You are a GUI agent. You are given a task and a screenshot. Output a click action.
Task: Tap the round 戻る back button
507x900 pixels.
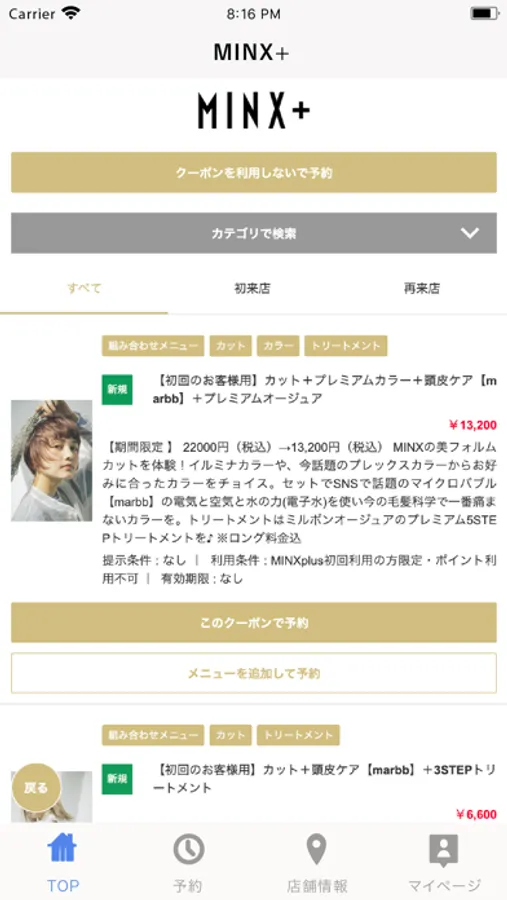point(36,788)
